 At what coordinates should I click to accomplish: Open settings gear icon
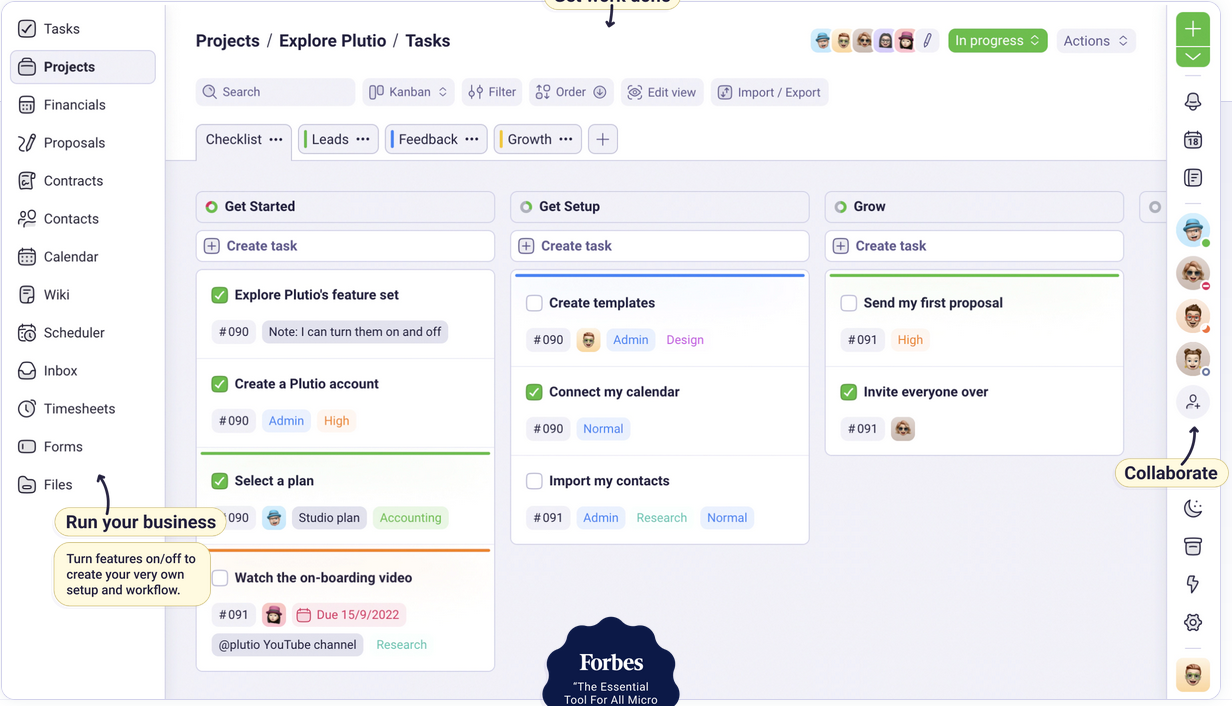tap(1193, 622)
